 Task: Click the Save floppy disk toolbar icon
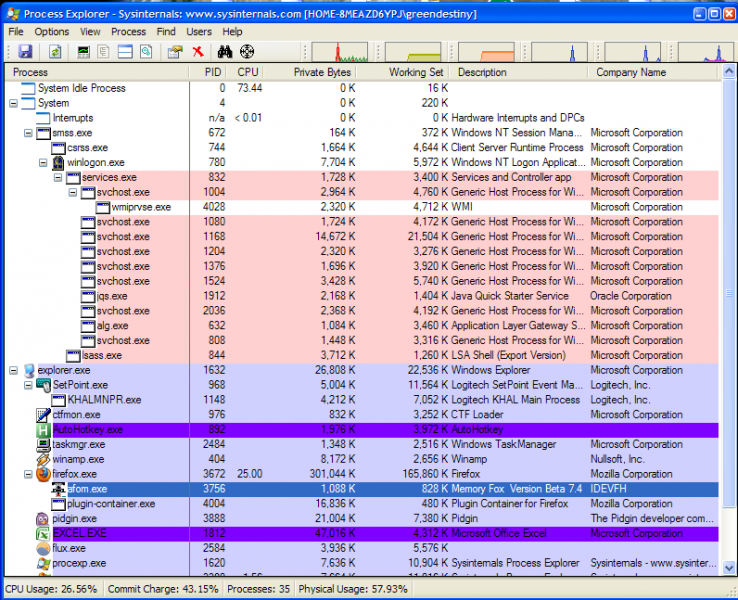click(26, 51)
